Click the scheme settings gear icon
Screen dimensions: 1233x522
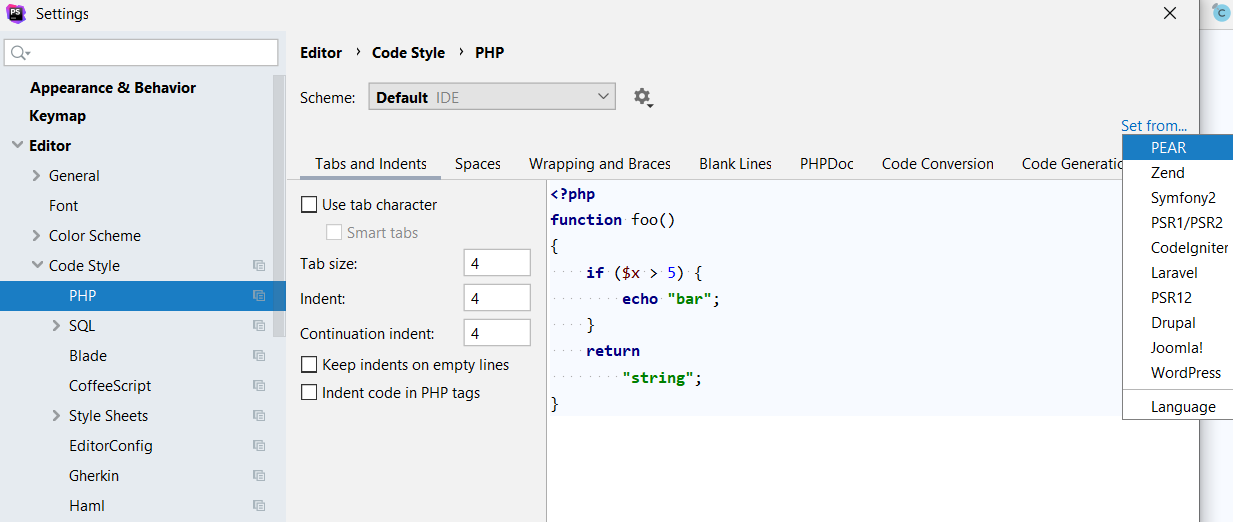tap(642, 97)
